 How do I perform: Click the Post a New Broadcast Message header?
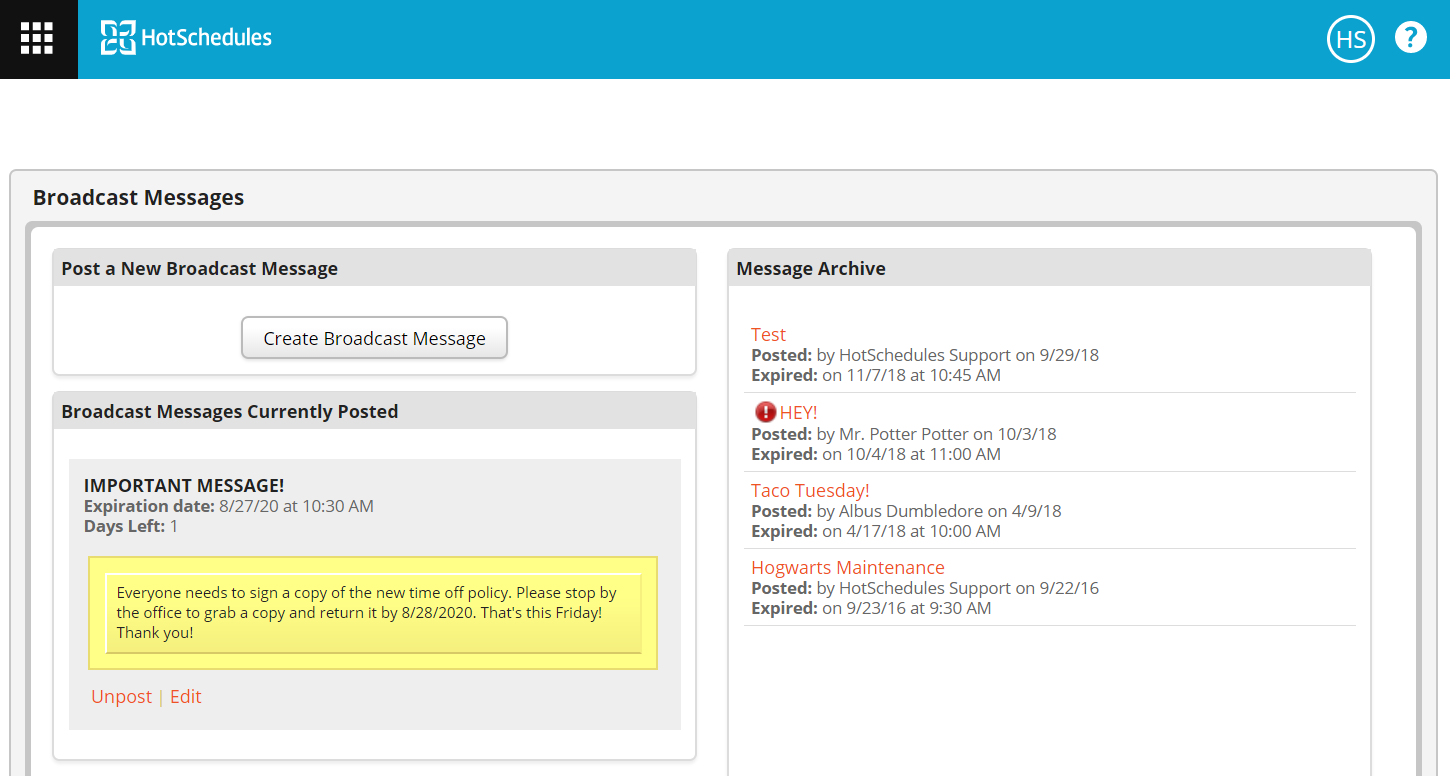click(x=199, y=268)
